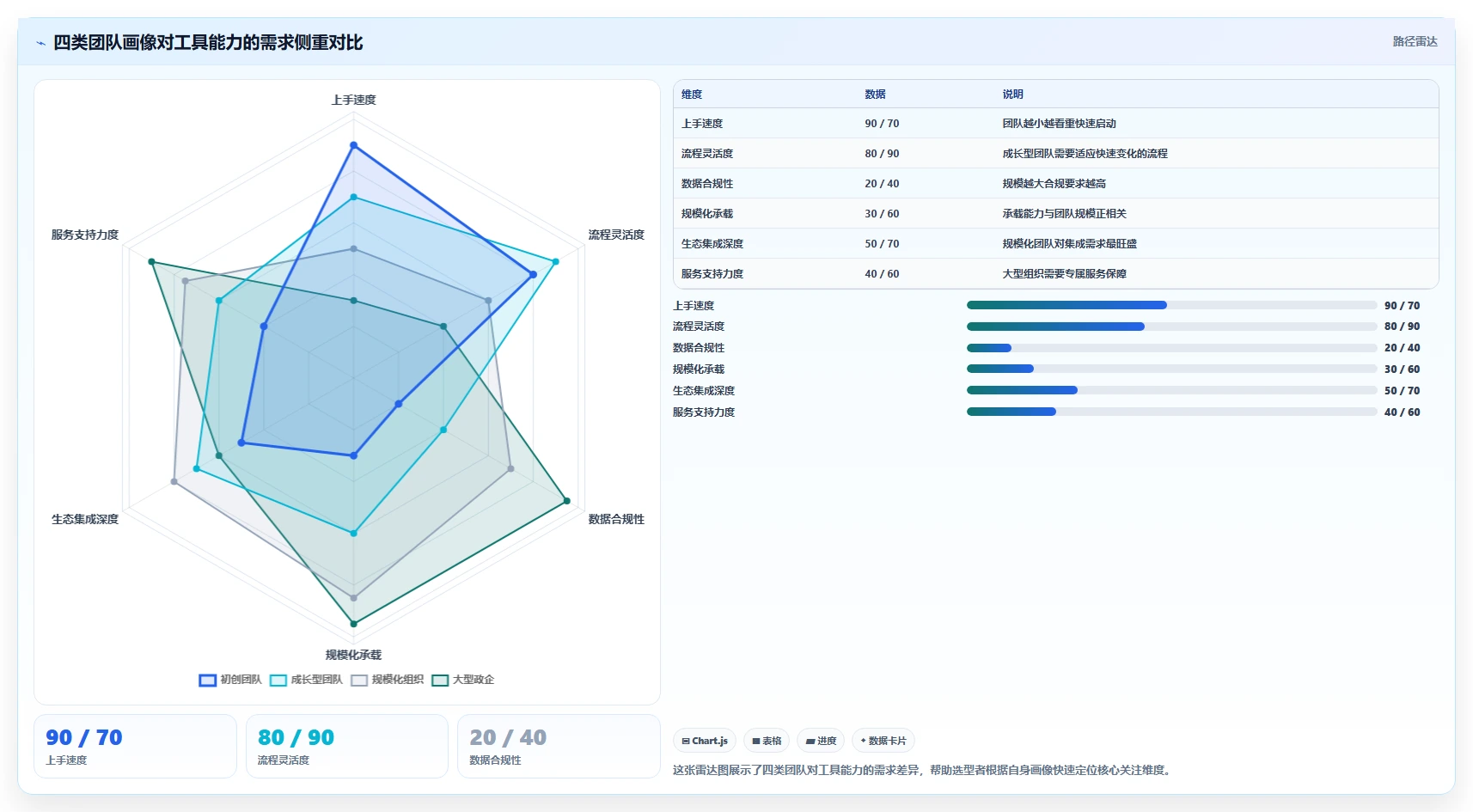Click the 生态集成深度 progress bar

point(1171,390)
